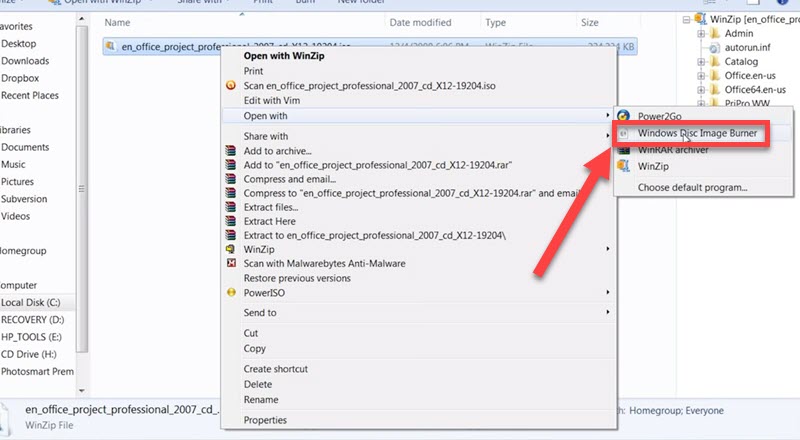Click the Office.en-us folder icon
Screen dimensions: 800x440
(715, 76)
